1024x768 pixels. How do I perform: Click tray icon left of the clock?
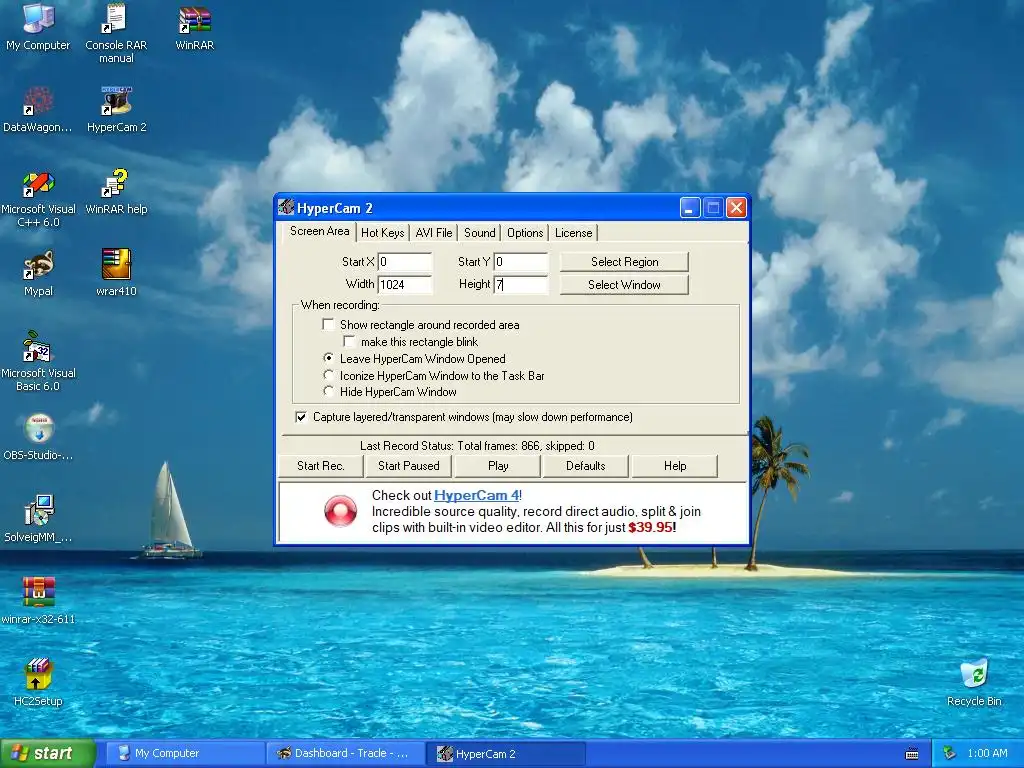pos(950,753)
